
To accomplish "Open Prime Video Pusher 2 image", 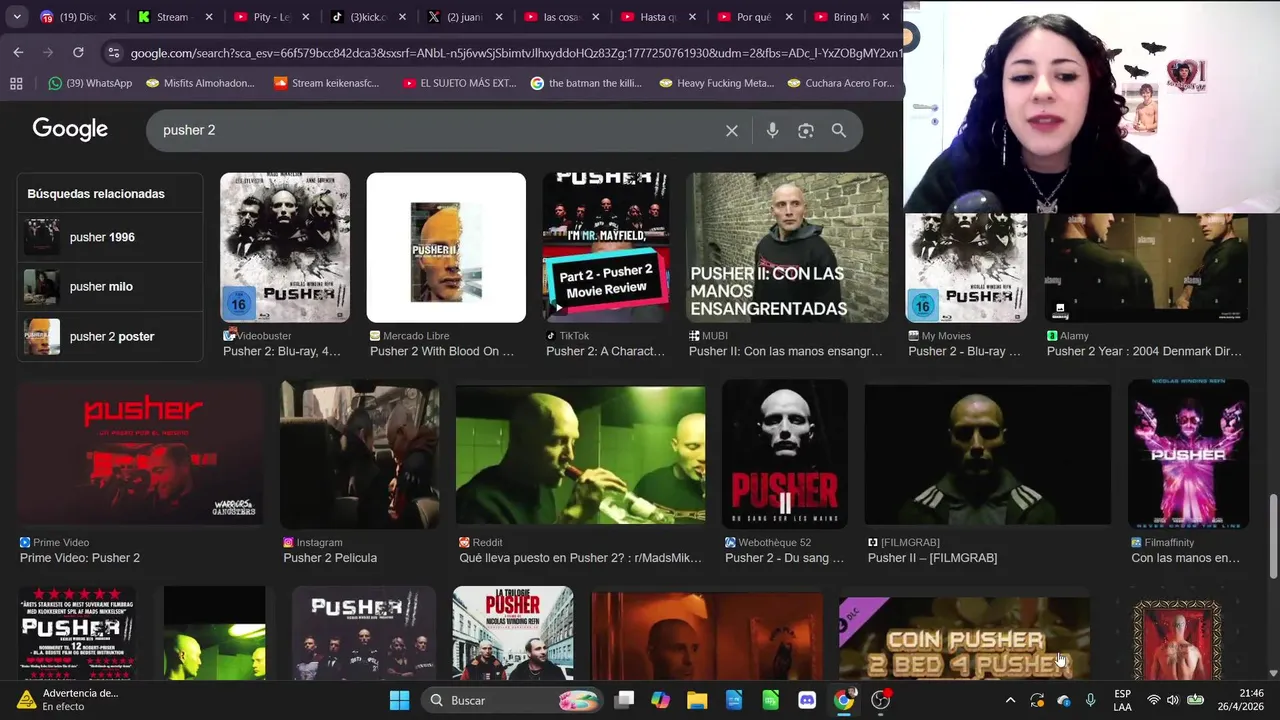I will [x=140, y=453].
